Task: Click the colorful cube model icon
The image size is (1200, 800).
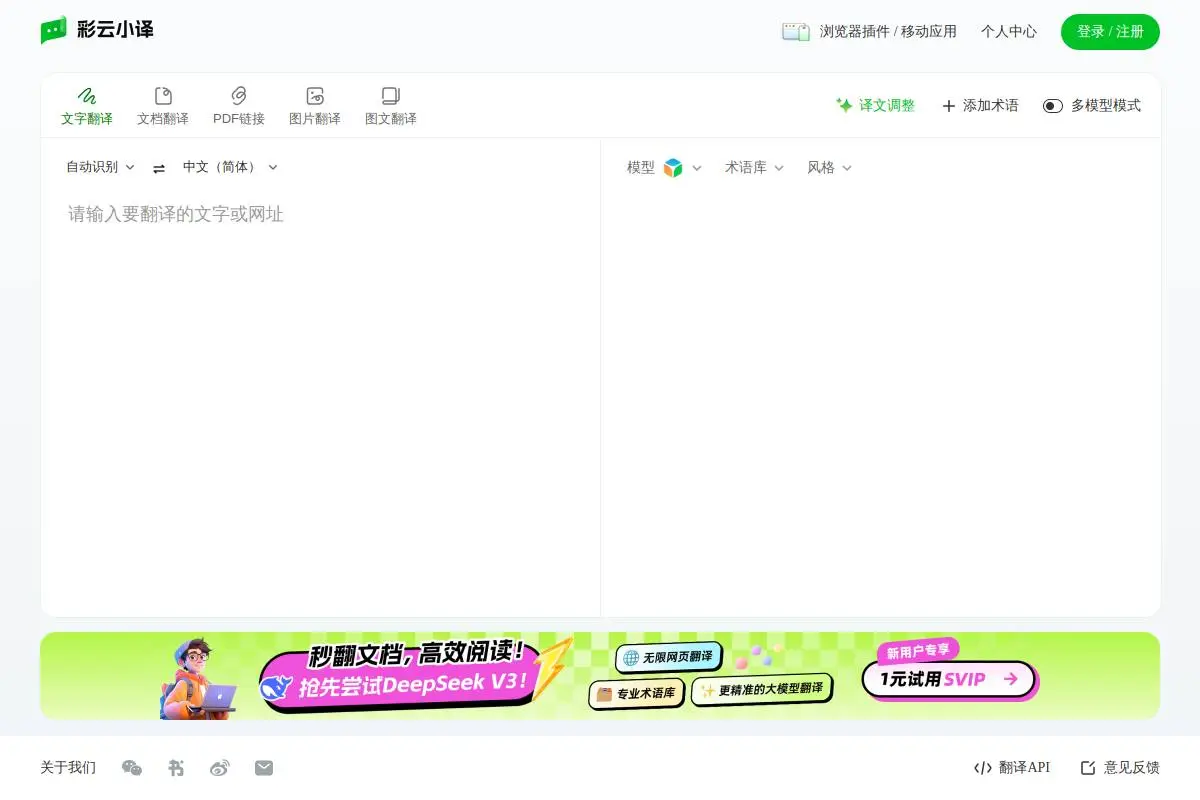Action: (673, 168)
